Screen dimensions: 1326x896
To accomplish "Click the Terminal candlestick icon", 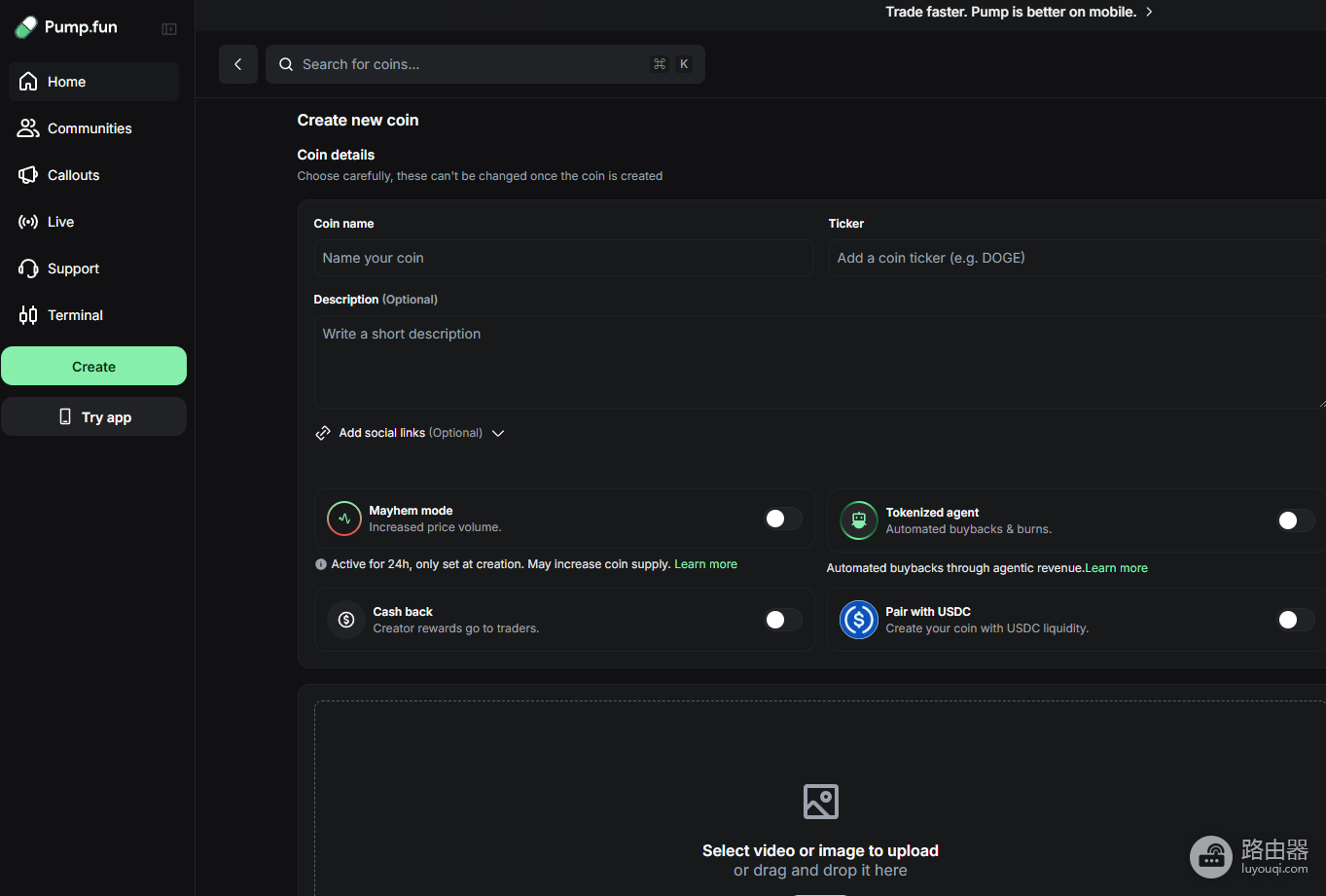I will (x=28, y=315).
